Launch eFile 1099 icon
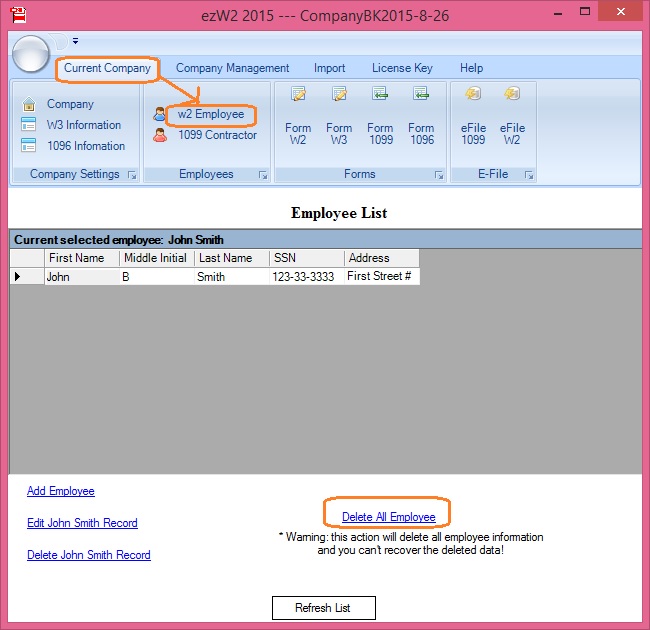The width and height of the screenshot is (650, 630). coord(473,95)
